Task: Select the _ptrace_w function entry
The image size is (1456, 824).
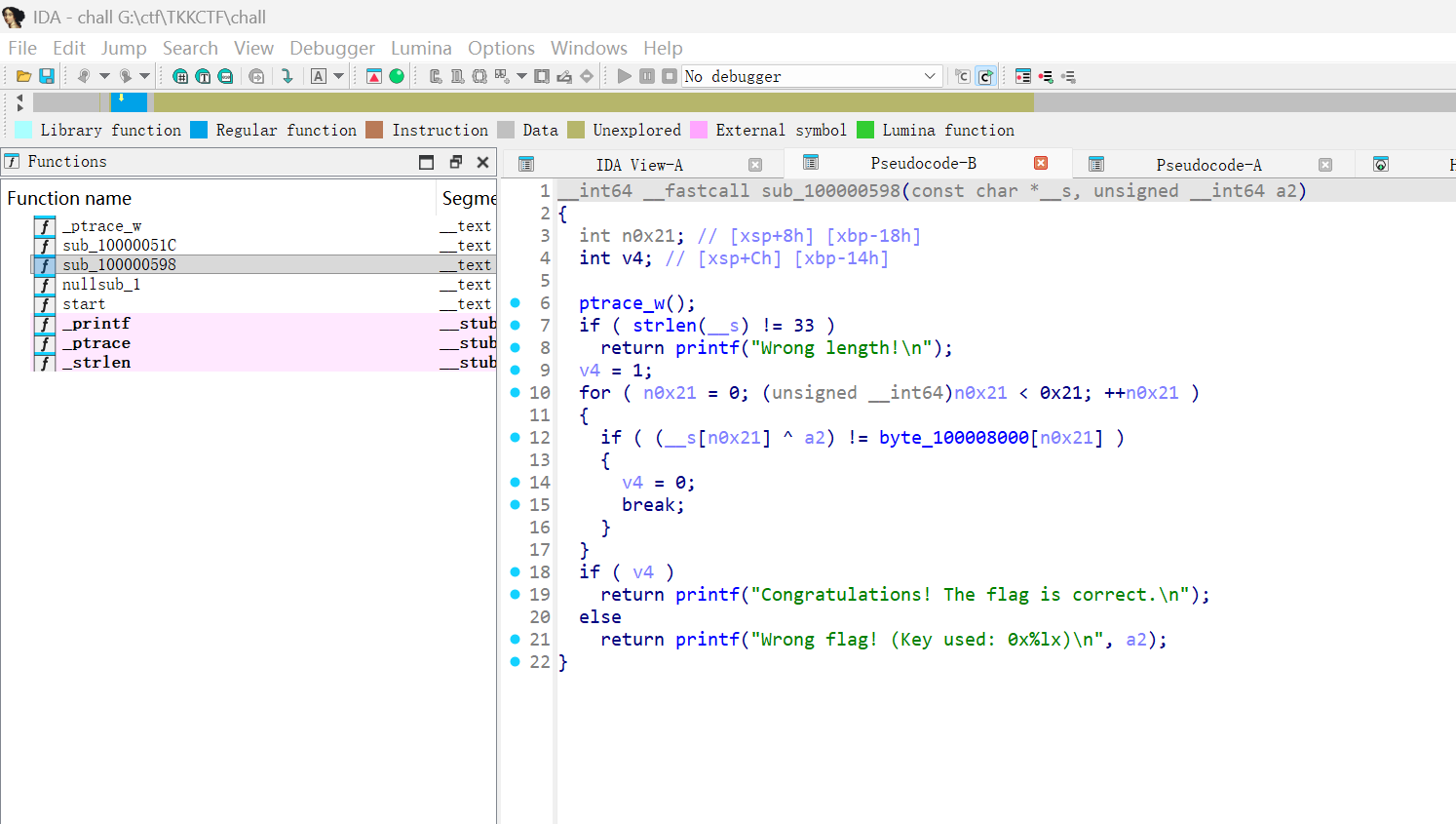Action: click(x=101, y=226)
